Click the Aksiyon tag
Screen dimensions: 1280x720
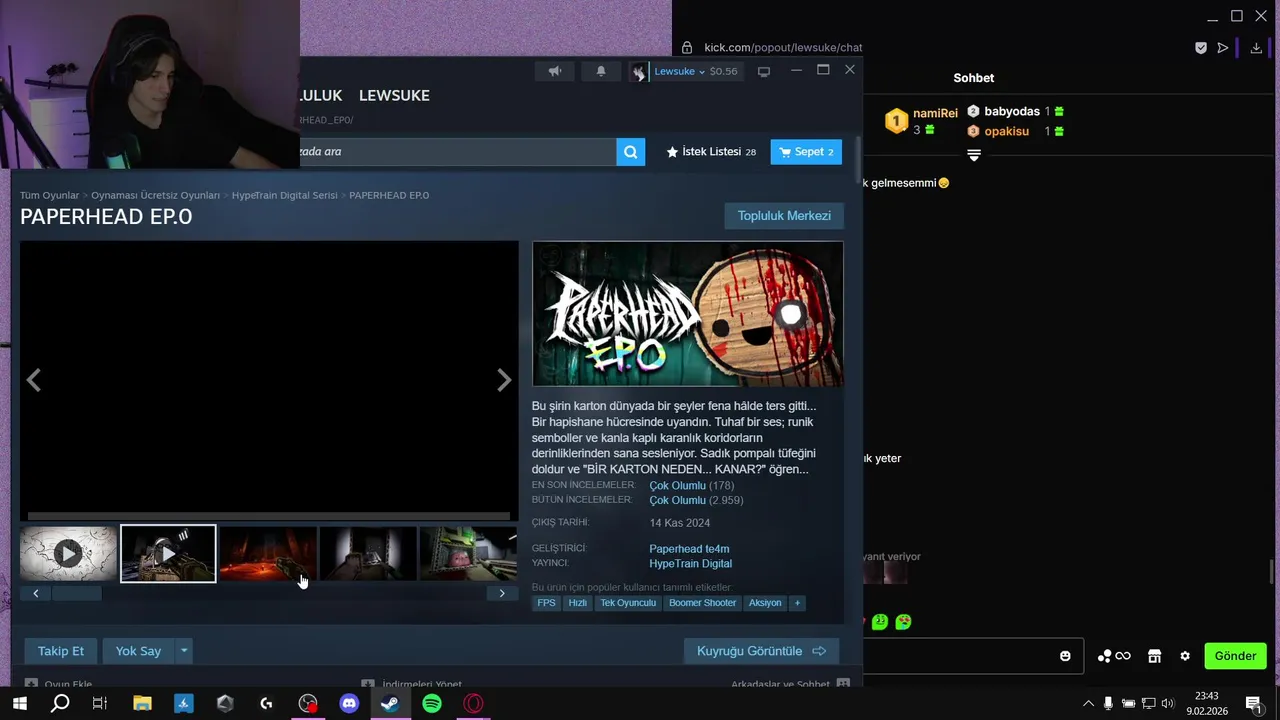pos(765,603)
